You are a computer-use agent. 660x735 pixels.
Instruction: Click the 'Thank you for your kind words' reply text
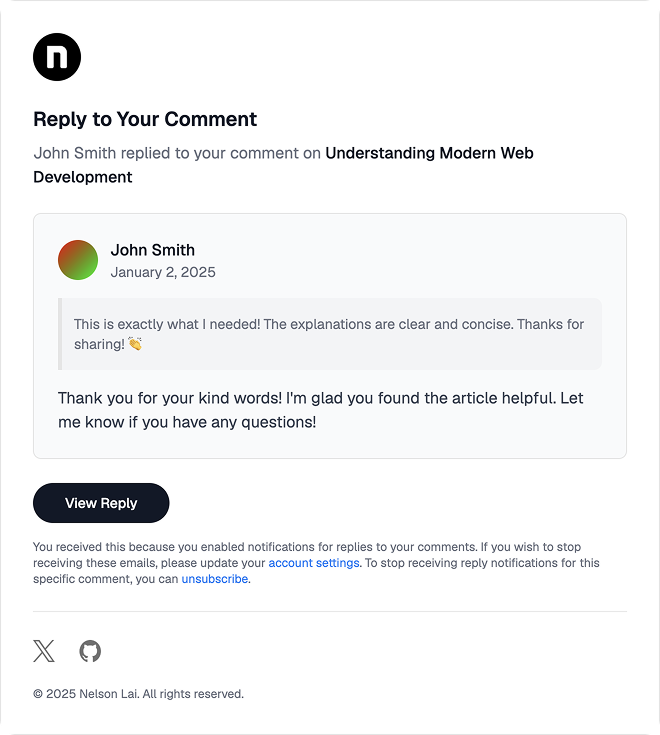pos(321,410)
